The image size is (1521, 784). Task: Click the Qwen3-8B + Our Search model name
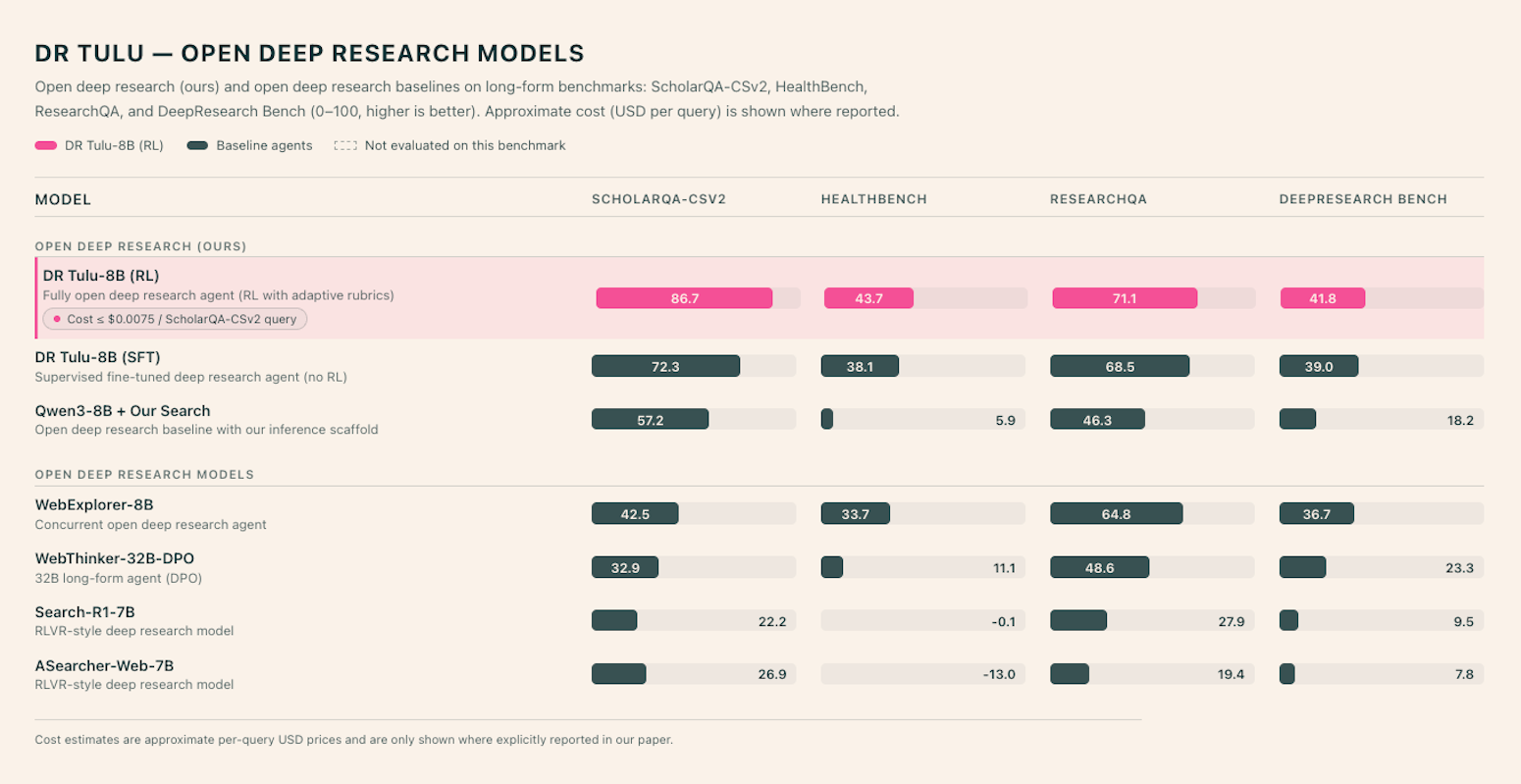pos(123,411)
